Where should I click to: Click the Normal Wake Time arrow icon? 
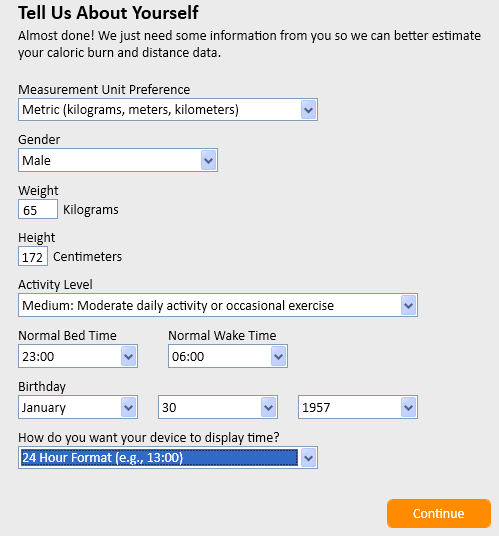pyautogui.click(x=279, y=357)
